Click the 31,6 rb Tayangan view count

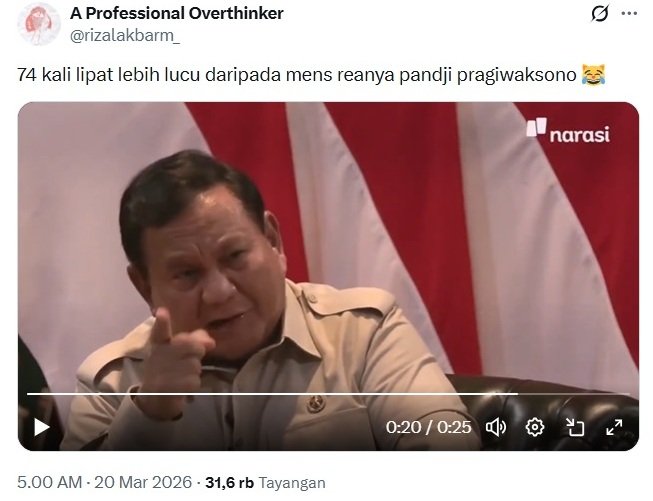tap(265, 483)
